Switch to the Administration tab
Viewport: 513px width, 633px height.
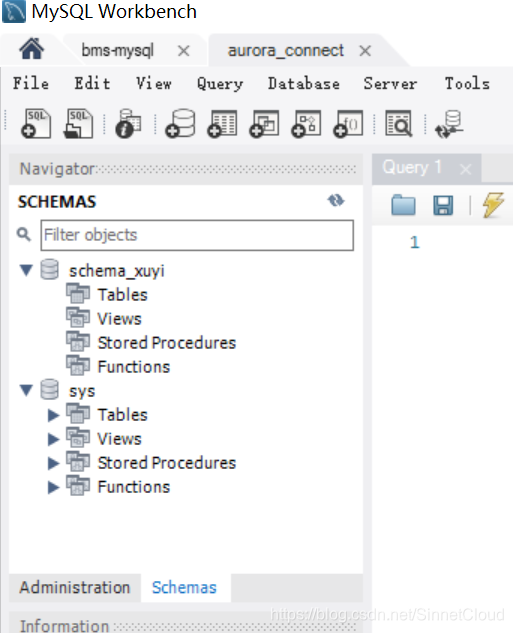(x=75, y=587)
